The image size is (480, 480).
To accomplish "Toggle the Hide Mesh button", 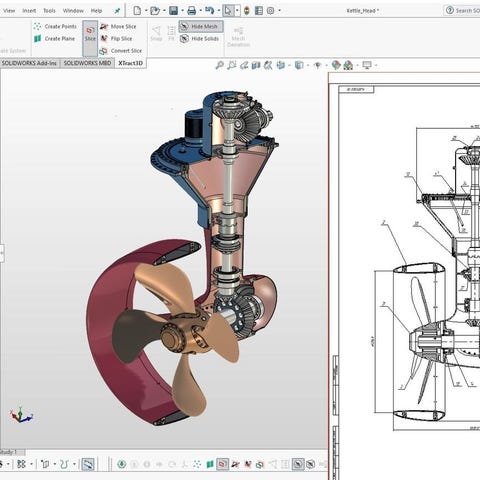I will click(201, 26).
